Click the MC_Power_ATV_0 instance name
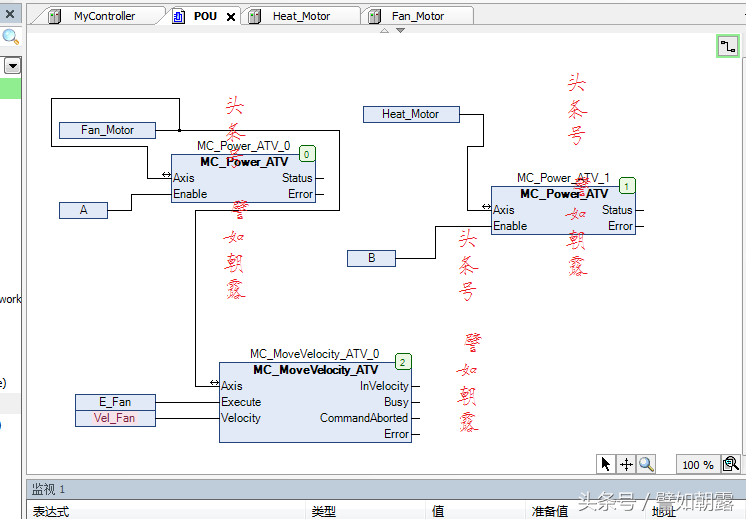This screenshot has width=746, height=519. tap(244, 146)
